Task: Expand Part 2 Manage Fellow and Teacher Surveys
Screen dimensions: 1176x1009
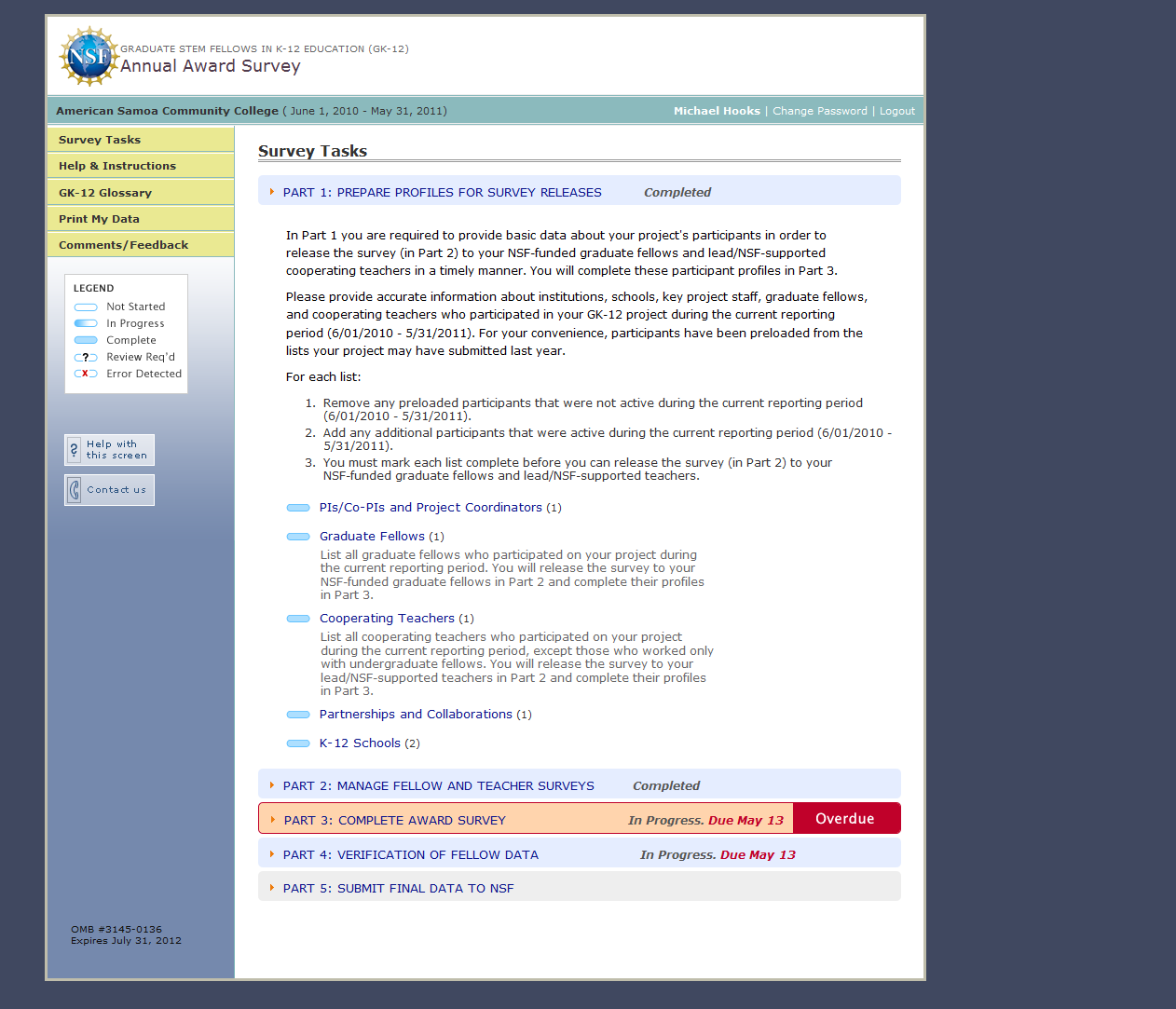Action: click(272, 785)
